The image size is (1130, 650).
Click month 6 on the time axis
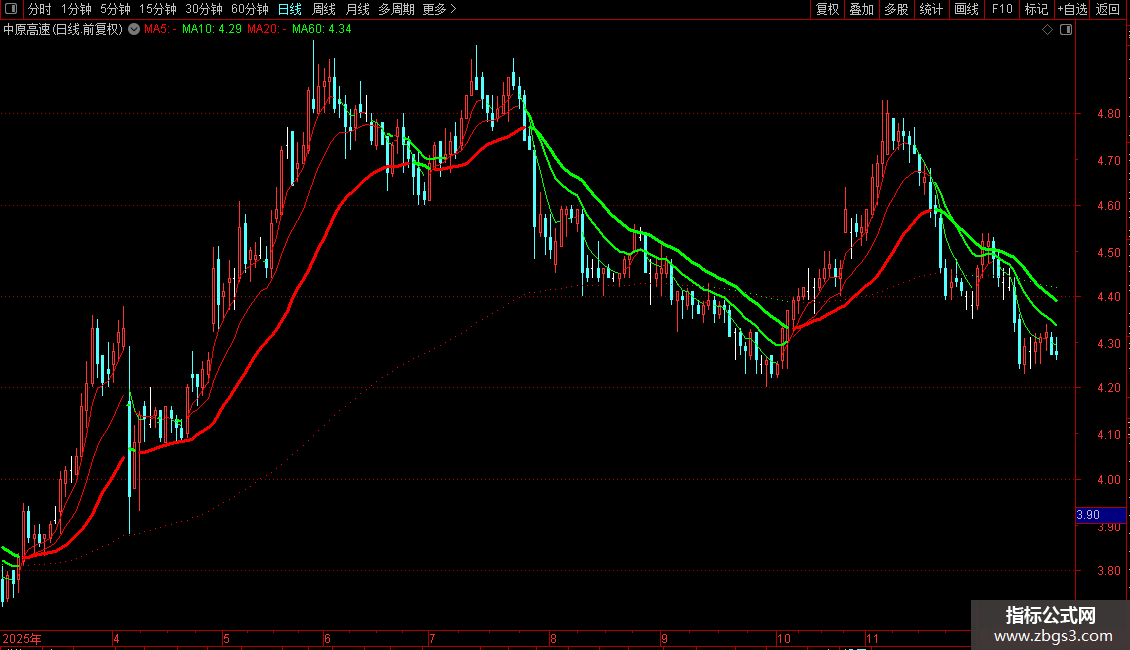tap(327, 638)
